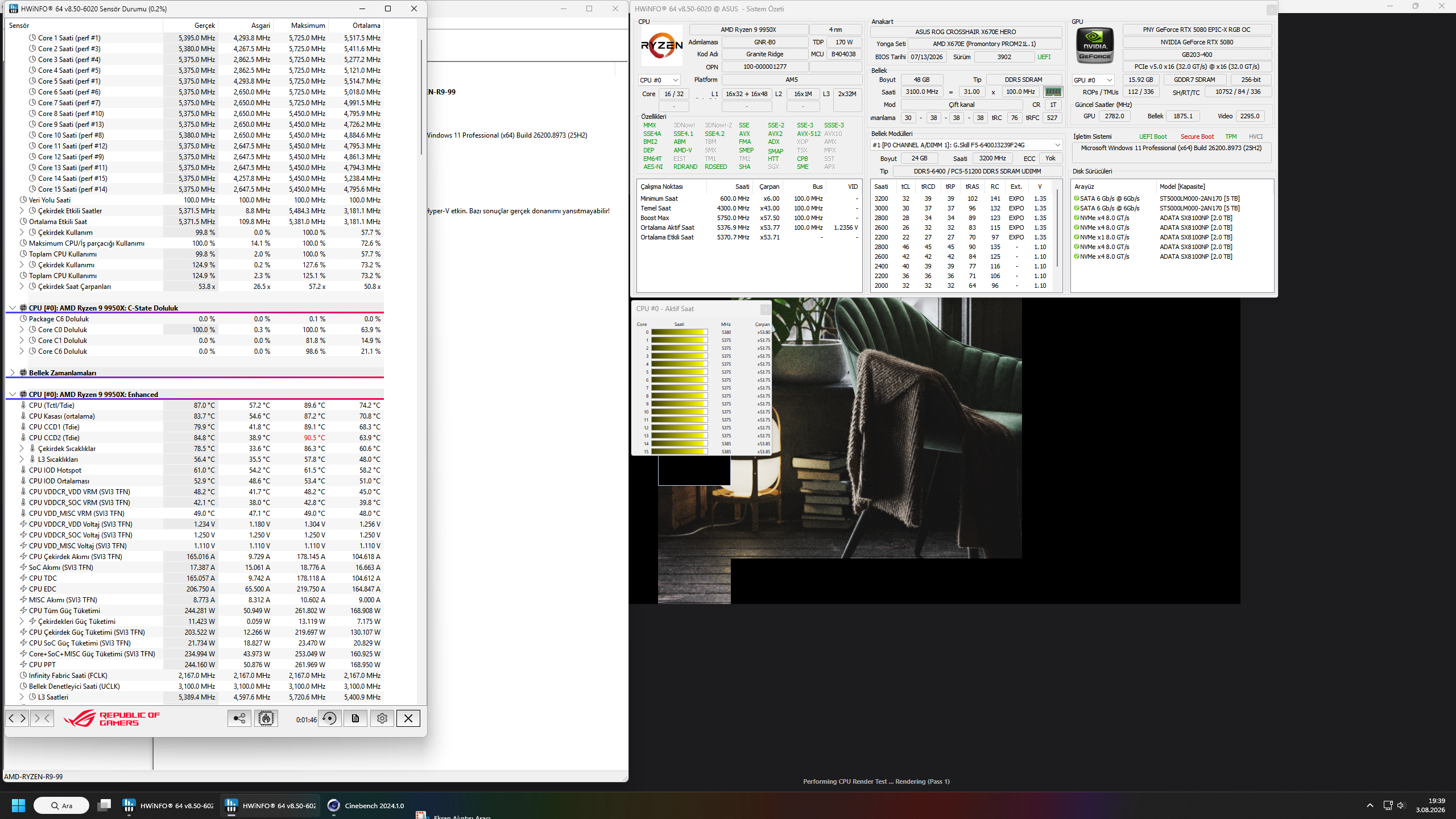Click the sensor list vertical scrollbar
This screenshot has width=1456, height=819.
click(421, 97)
